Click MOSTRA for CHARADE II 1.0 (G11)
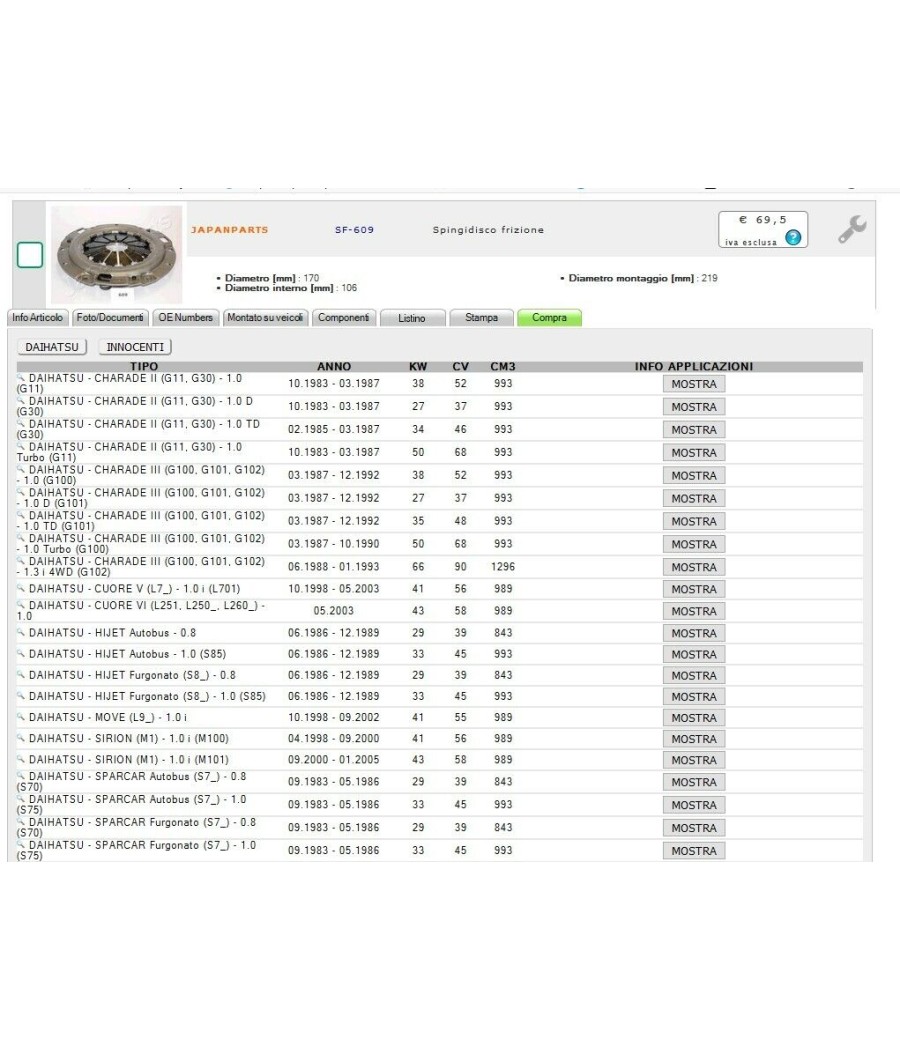Image resolution: width=900 pixels, height=1050 pixels. [x=694, y=384]
